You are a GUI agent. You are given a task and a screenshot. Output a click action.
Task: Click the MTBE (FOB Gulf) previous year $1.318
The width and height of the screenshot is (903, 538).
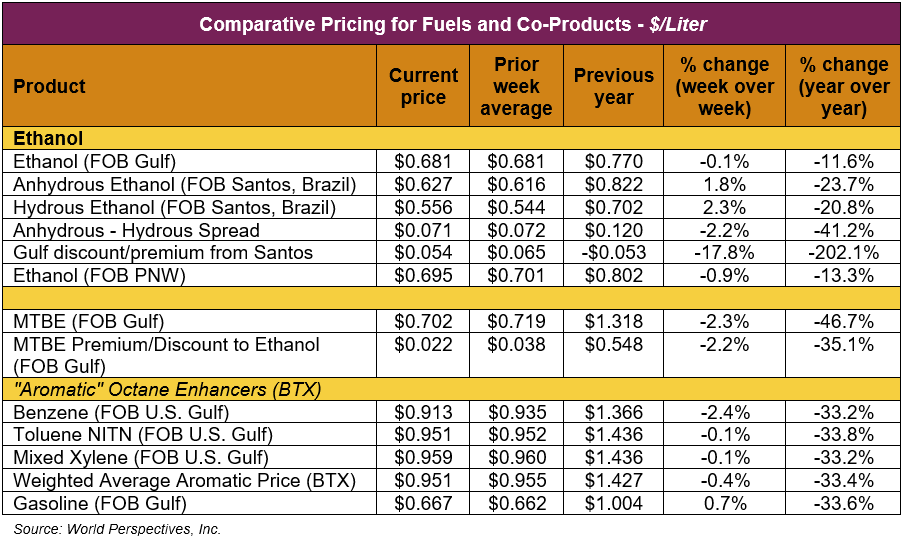tap(613, 322)
